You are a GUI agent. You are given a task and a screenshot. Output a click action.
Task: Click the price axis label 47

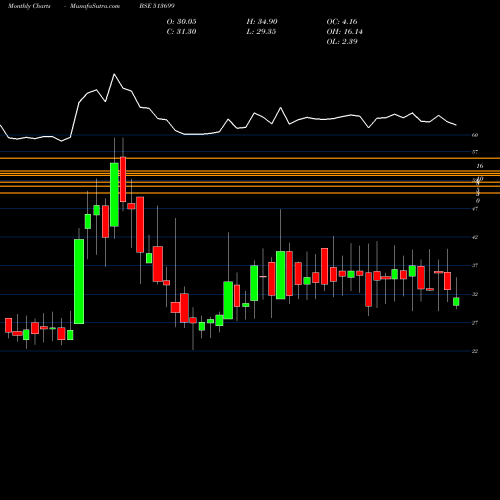[475, 209]
